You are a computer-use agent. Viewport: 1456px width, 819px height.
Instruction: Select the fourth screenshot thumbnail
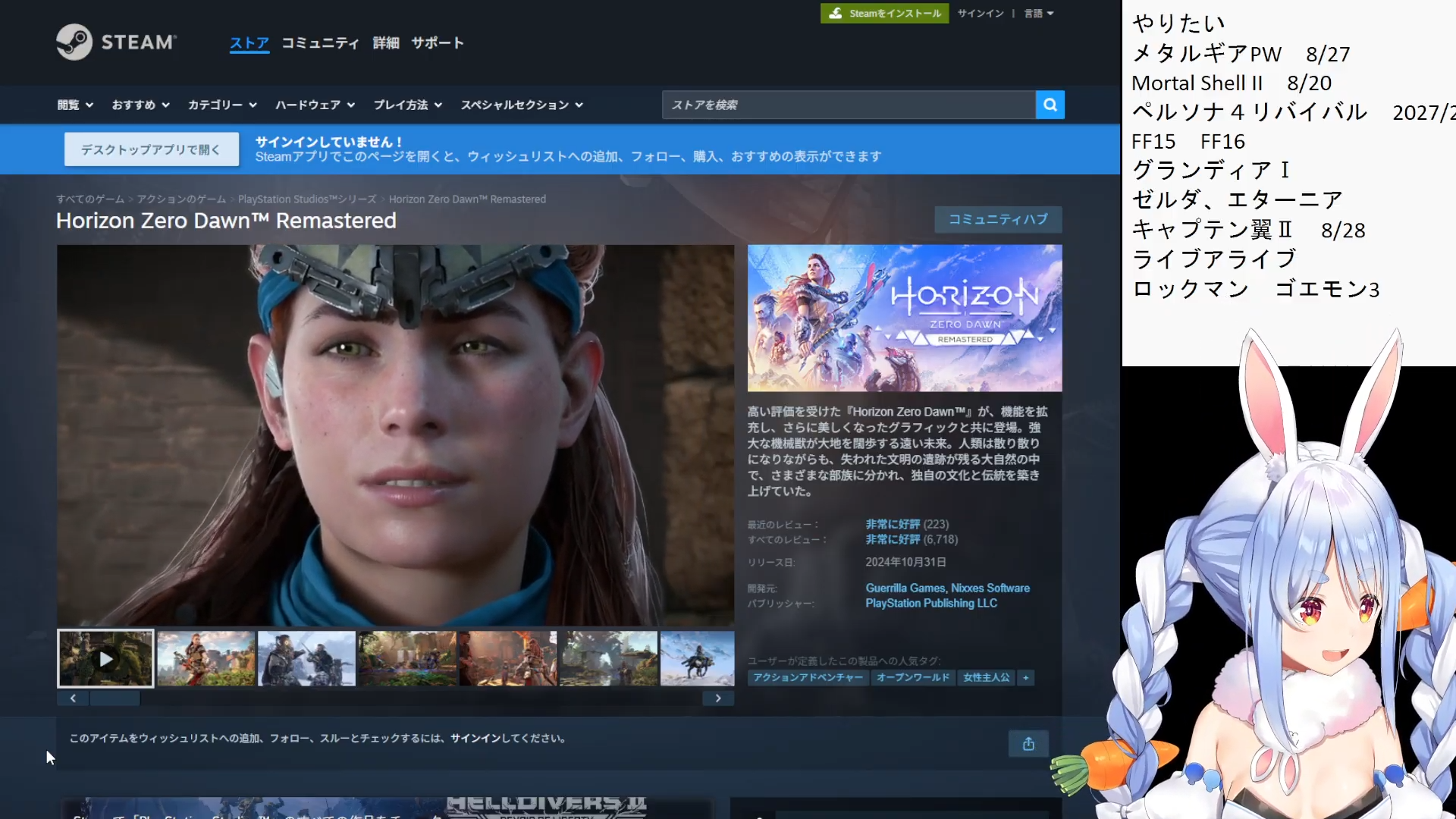[x=407, y=658]
